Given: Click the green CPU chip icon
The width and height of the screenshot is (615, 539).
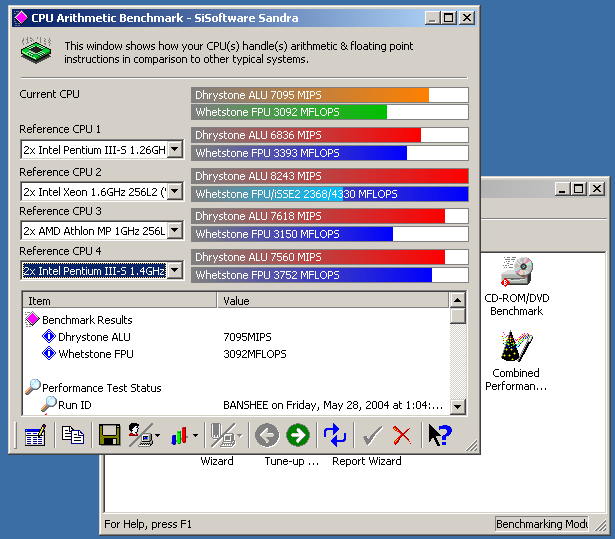Looking at the screenshot, I should 36,50.
